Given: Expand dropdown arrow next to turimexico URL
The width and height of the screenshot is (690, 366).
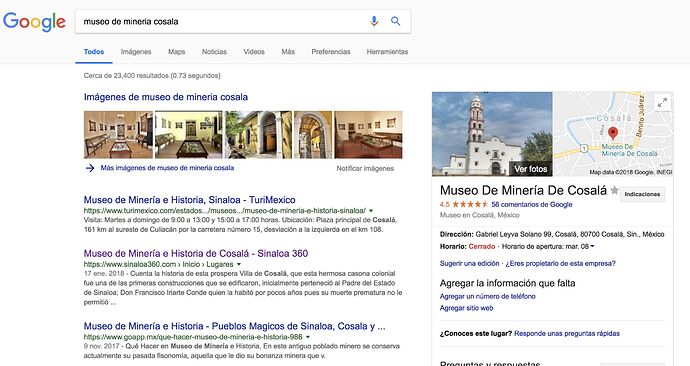Looking at the screenshot, I should (x=371, y=211).
